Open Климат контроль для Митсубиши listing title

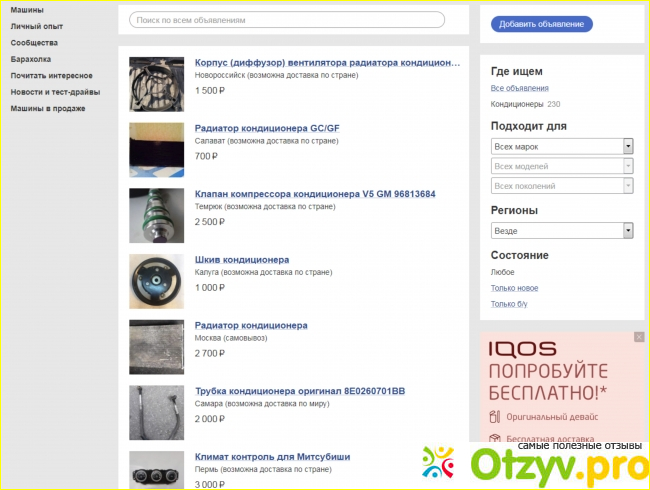tap(273, 457)
